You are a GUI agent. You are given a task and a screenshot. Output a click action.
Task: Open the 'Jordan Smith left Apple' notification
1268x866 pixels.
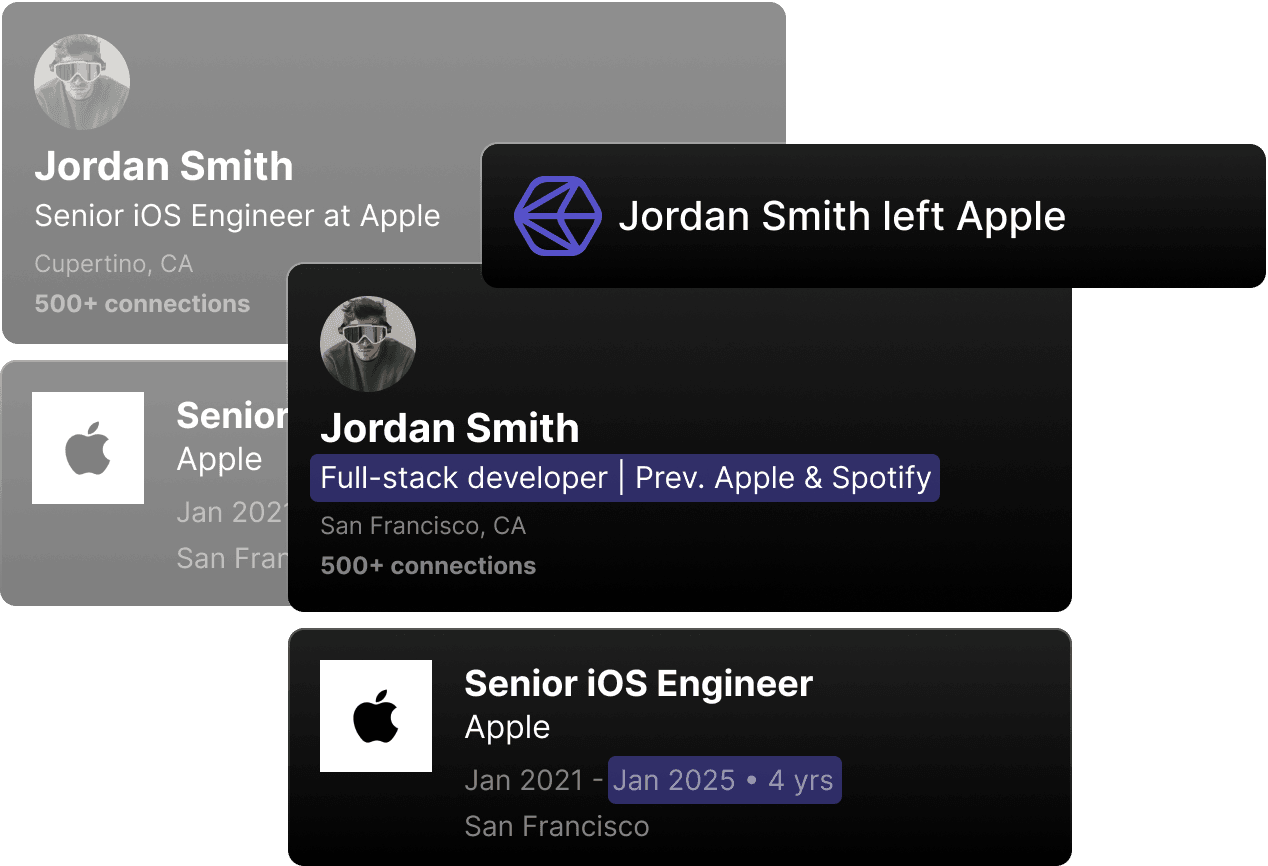pos(873,216)
